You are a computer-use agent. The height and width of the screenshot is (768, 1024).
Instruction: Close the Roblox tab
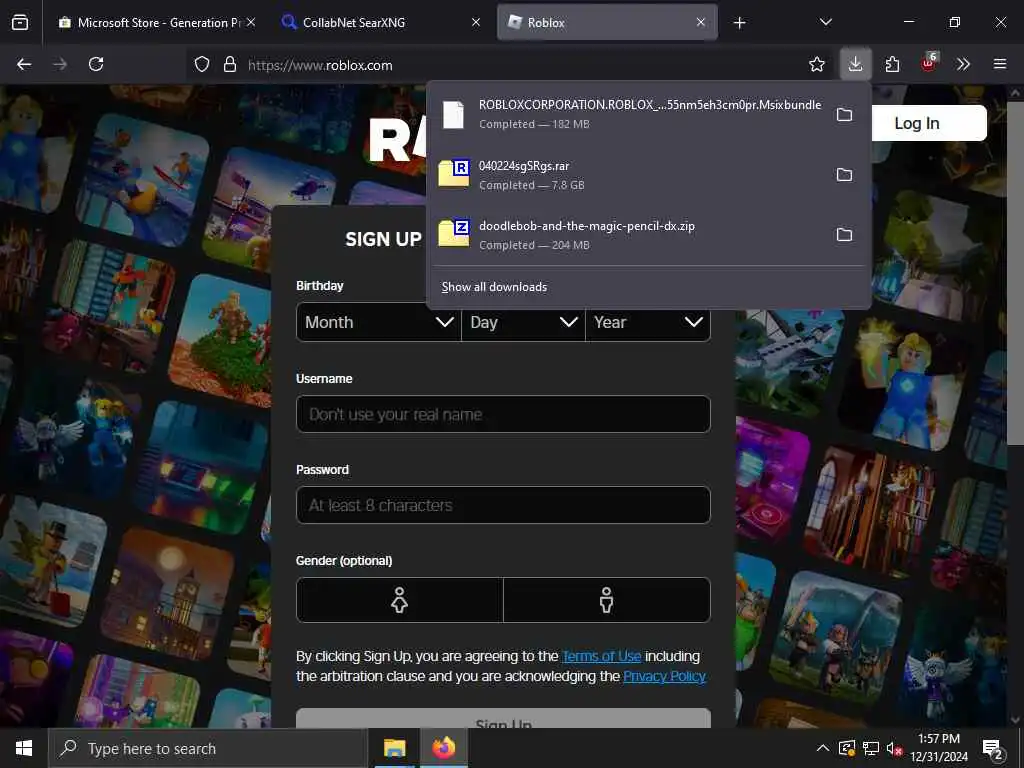click(x=701, y=22)
